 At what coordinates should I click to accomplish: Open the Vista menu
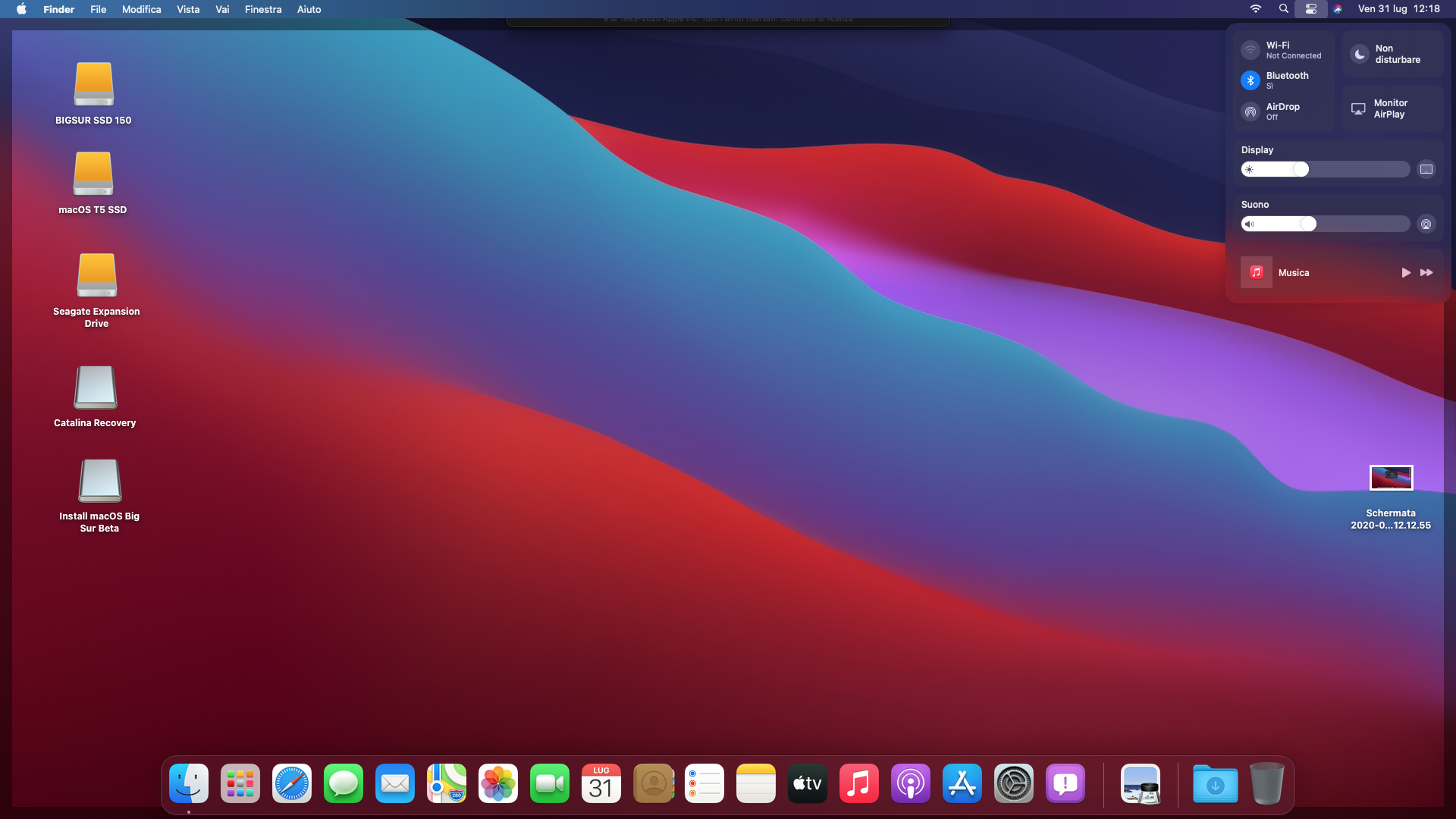[x=187, y=9]
